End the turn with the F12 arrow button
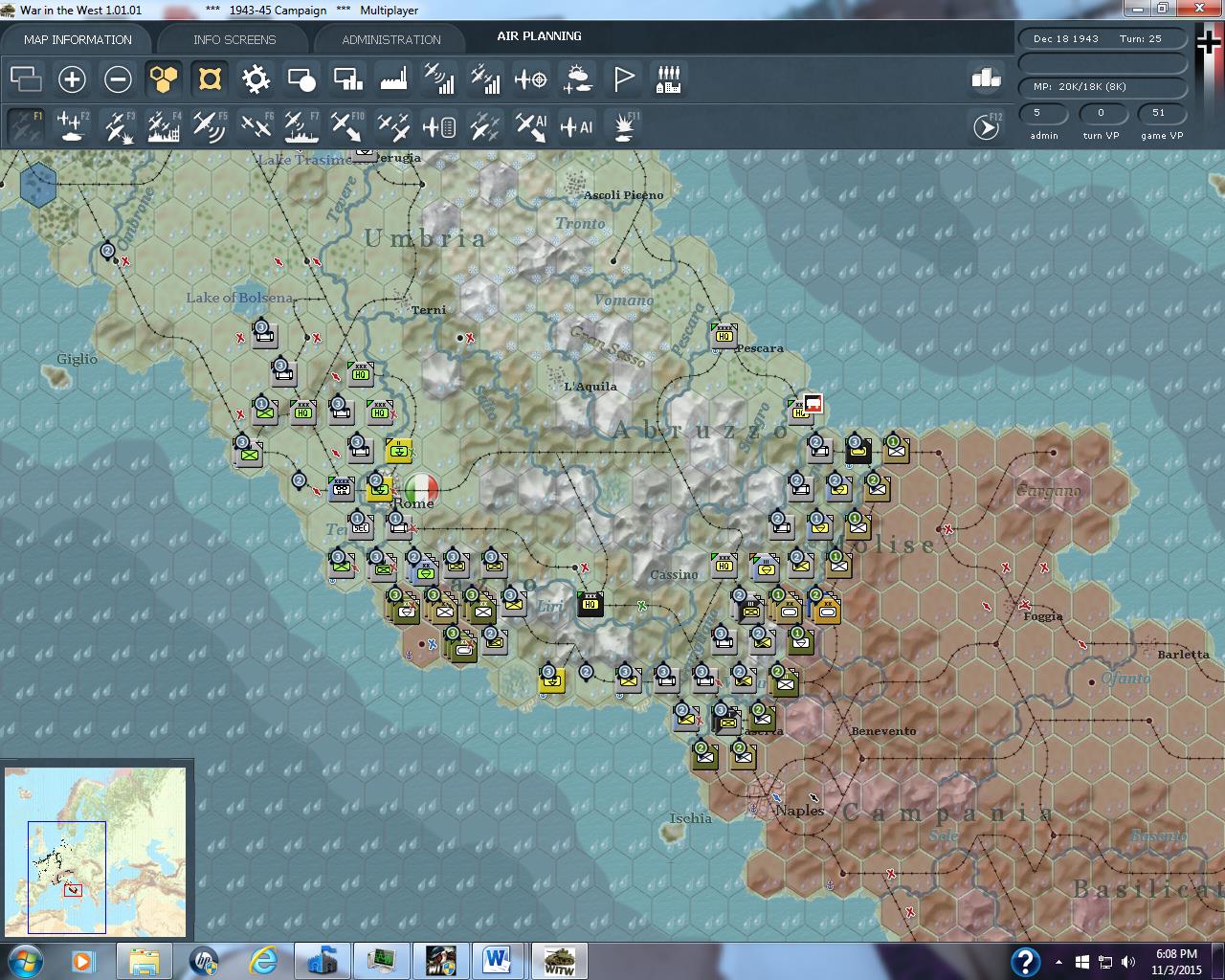This screenshot has width=1225, height=980. coord(986,126)
